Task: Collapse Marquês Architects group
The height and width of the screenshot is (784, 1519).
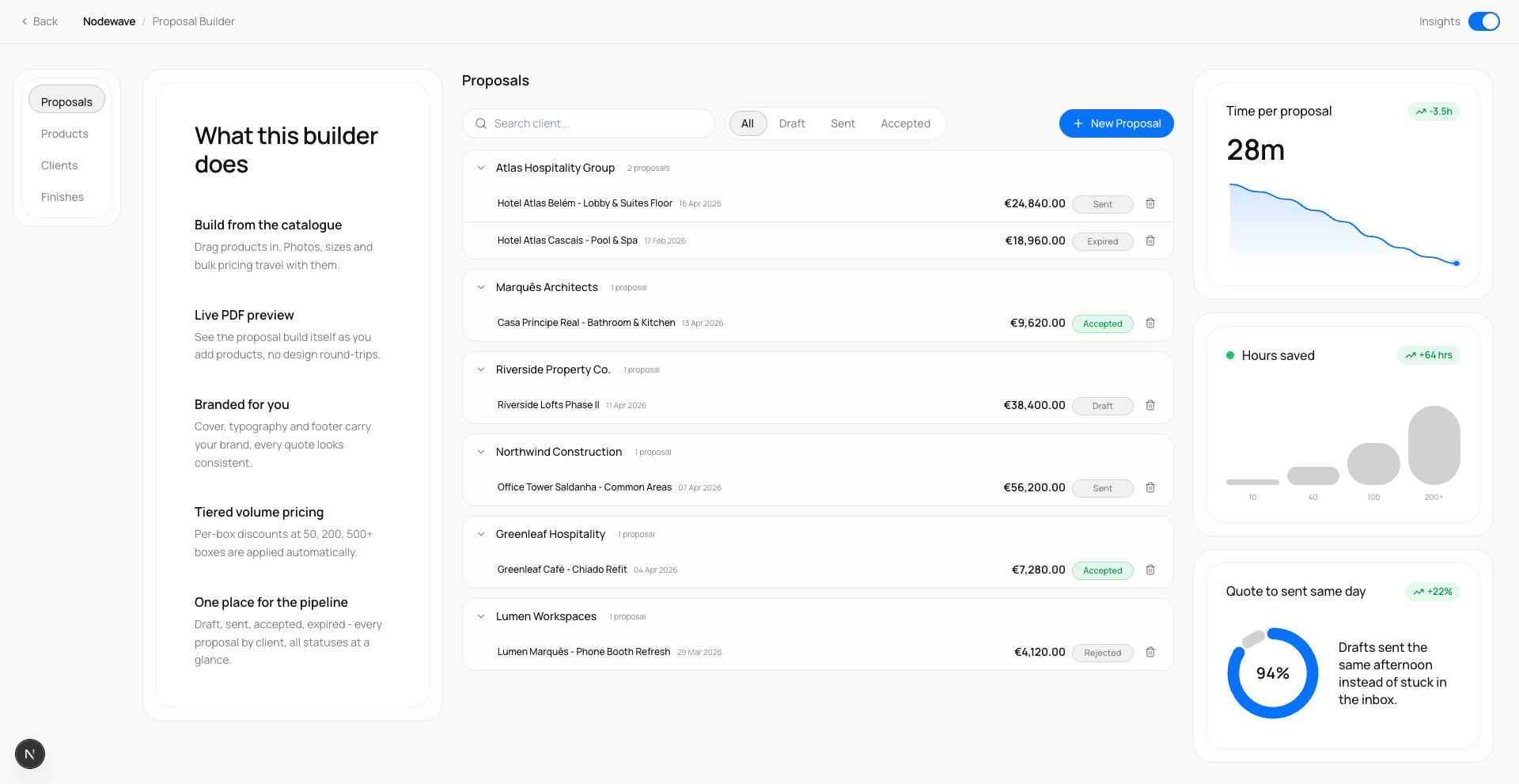Action: (481, 287)
